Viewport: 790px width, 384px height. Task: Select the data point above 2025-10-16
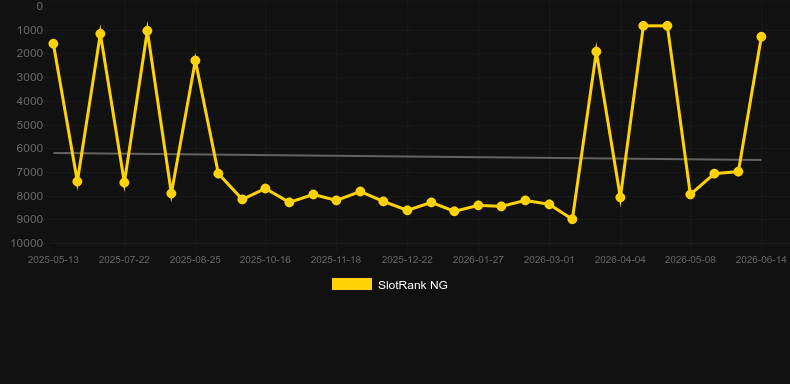tap(265, 188)
